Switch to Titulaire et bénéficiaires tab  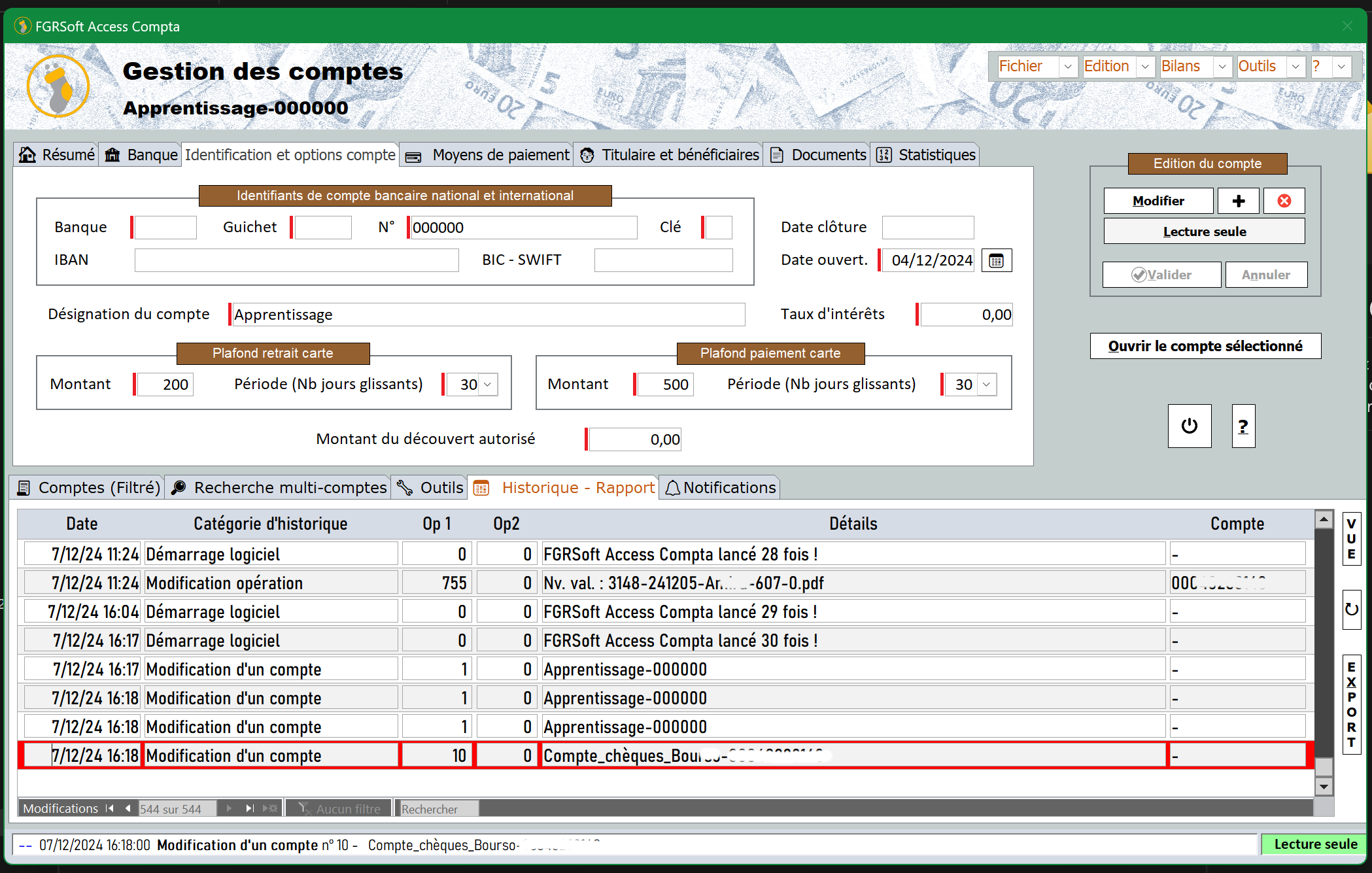tap(669, 155)
